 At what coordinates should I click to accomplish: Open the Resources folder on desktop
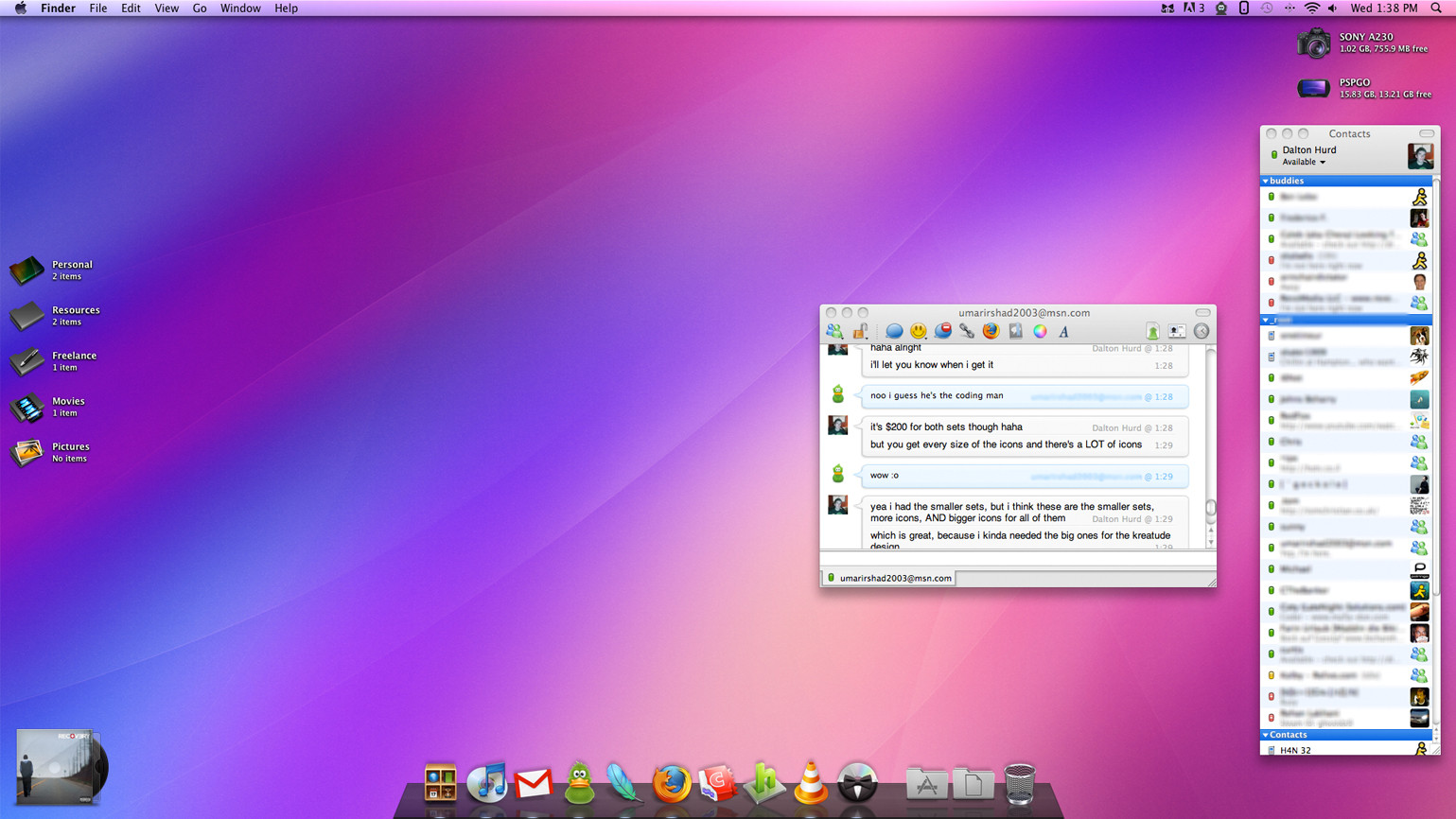(26, 316)
